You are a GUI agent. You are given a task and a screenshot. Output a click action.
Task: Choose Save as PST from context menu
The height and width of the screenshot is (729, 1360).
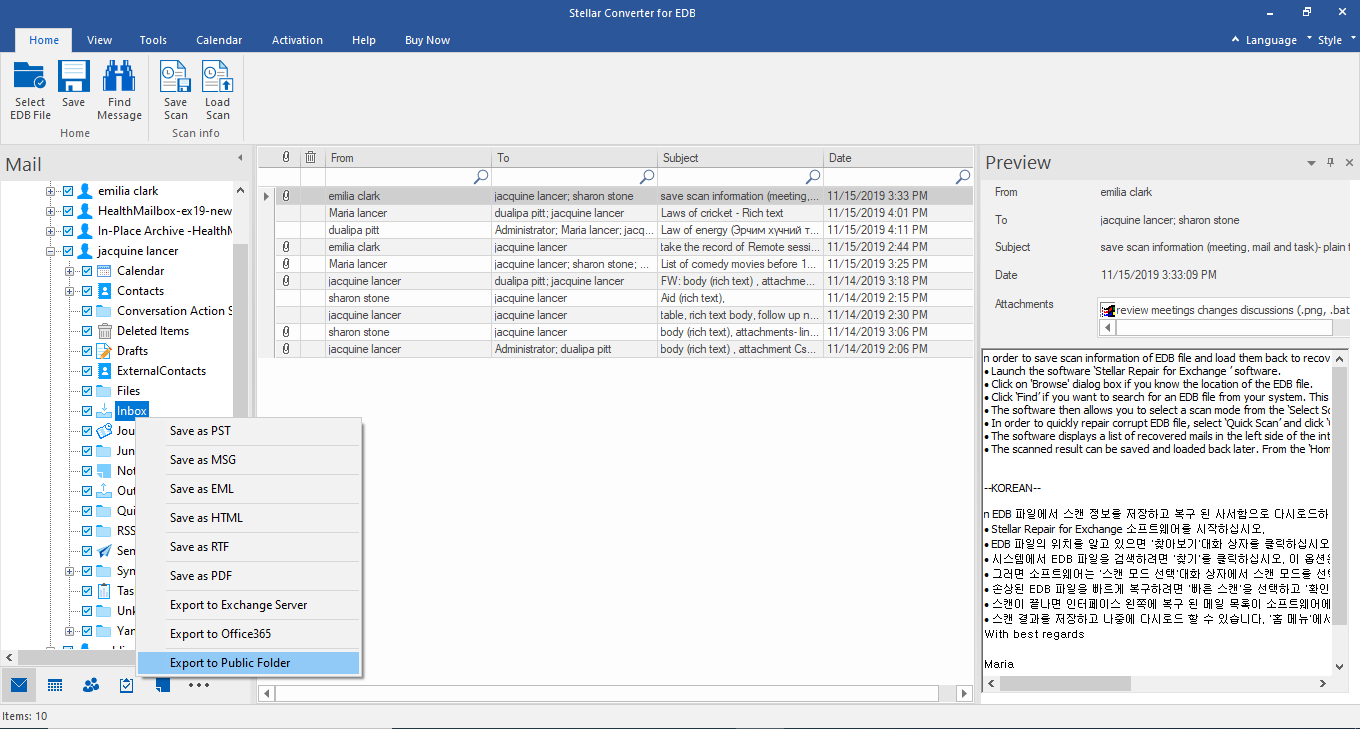(x=249, y=431)
